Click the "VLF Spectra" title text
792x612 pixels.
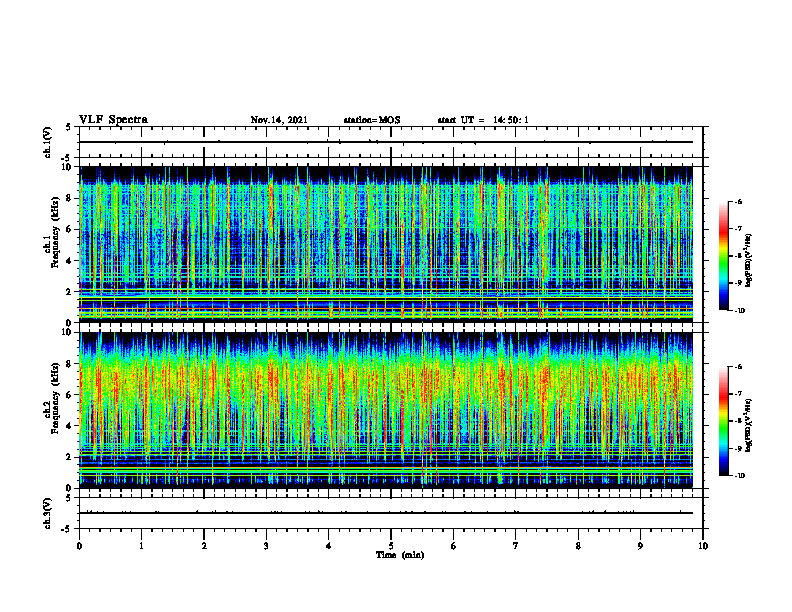pos(113,120)
